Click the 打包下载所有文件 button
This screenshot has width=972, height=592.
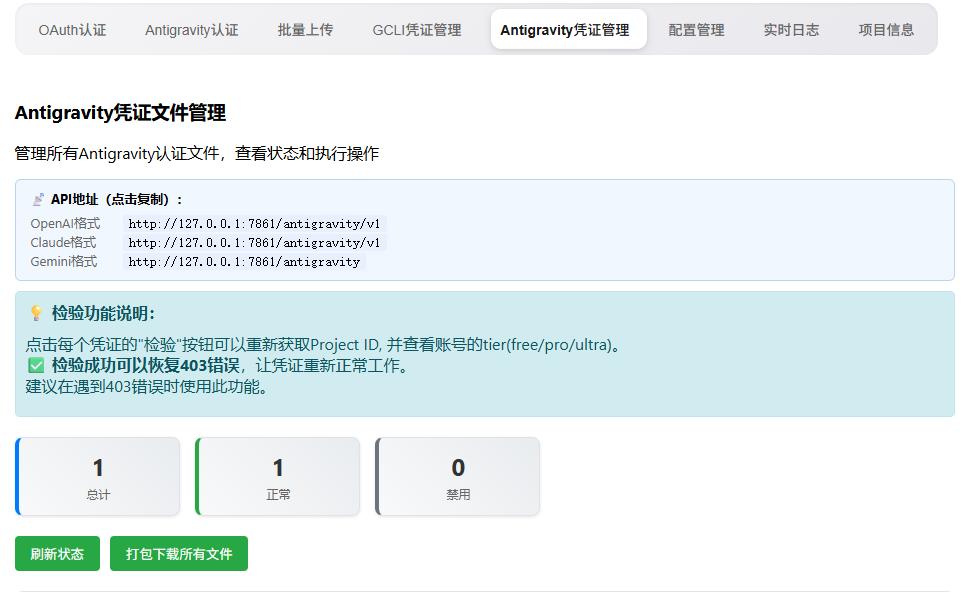[x=179, y=554]
